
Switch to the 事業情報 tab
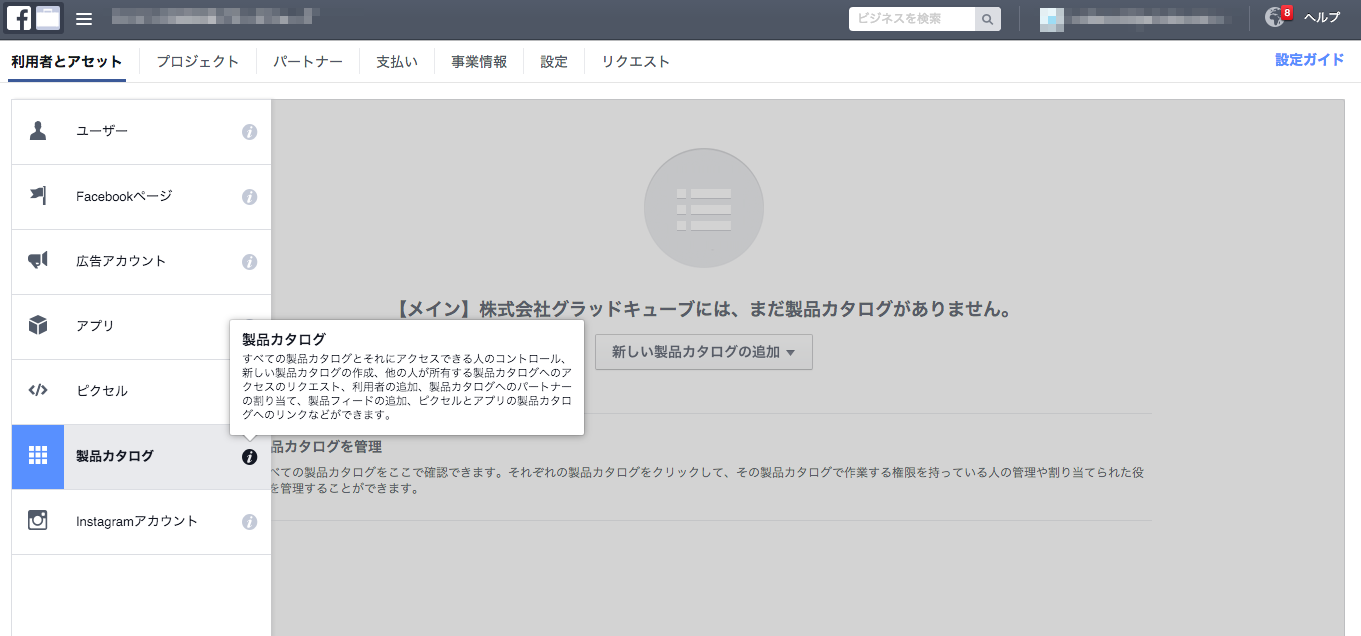[479, 61]
